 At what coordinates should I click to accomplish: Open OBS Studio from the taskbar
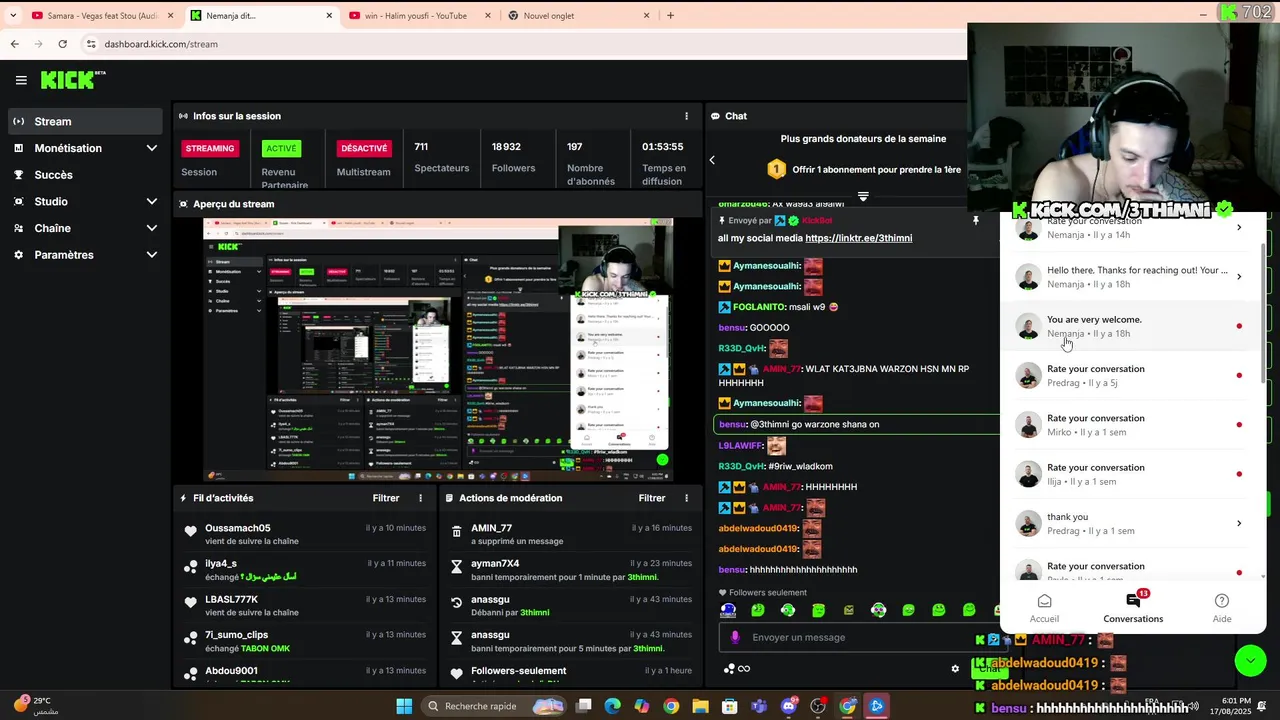[x=818, y=706]
